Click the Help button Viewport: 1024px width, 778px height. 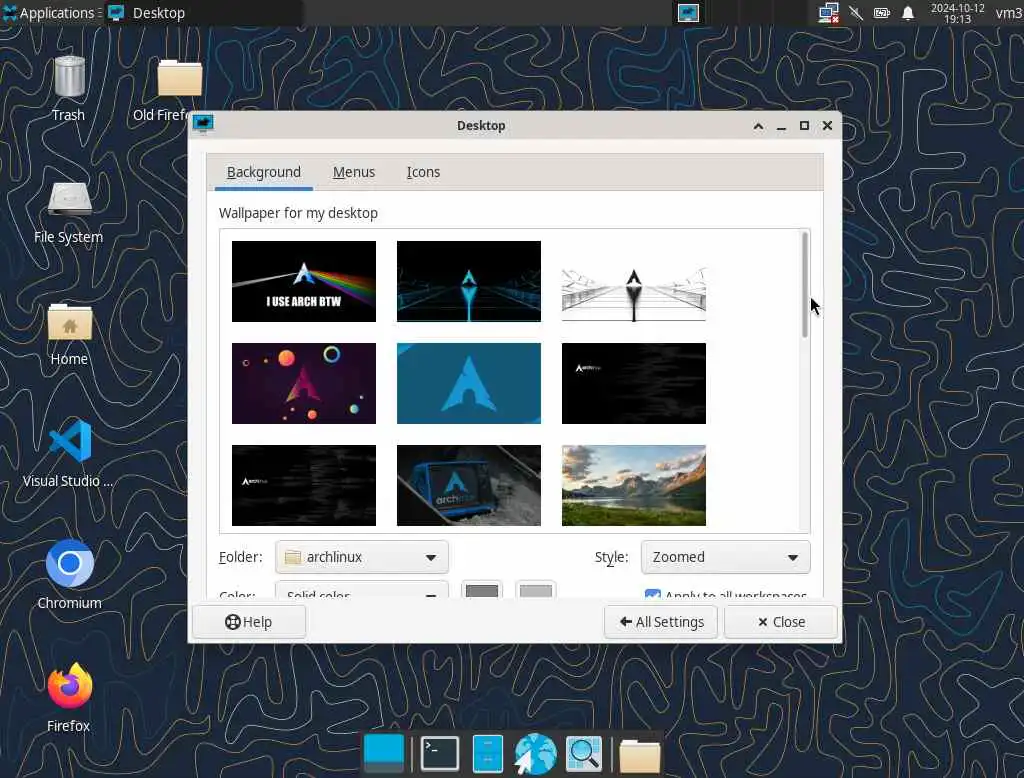pyautogui.click(x=249, y=622)
